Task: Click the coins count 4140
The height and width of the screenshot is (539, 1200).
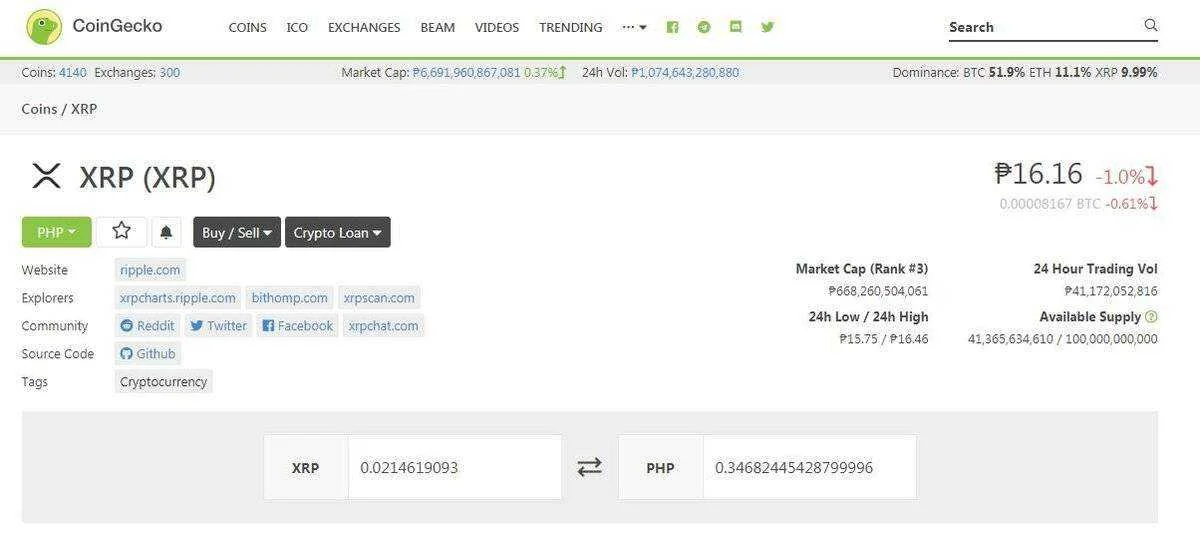Action: tap(73, 72)
